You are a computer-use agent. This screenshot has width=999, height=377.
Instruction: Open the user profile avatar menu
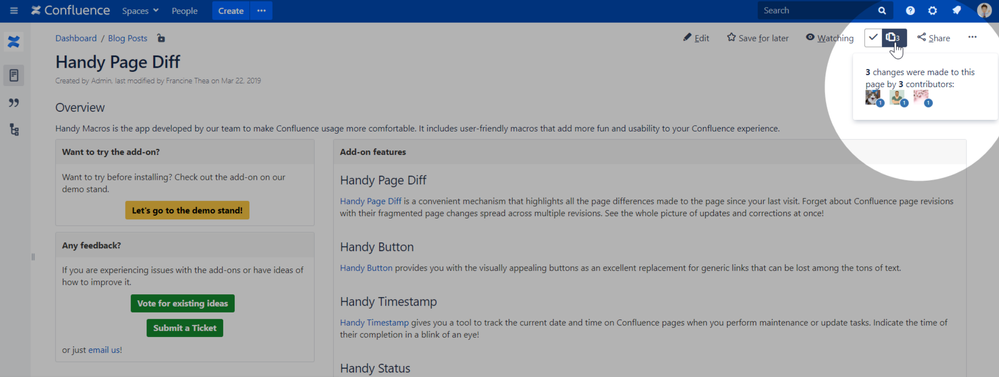[984, 11]
